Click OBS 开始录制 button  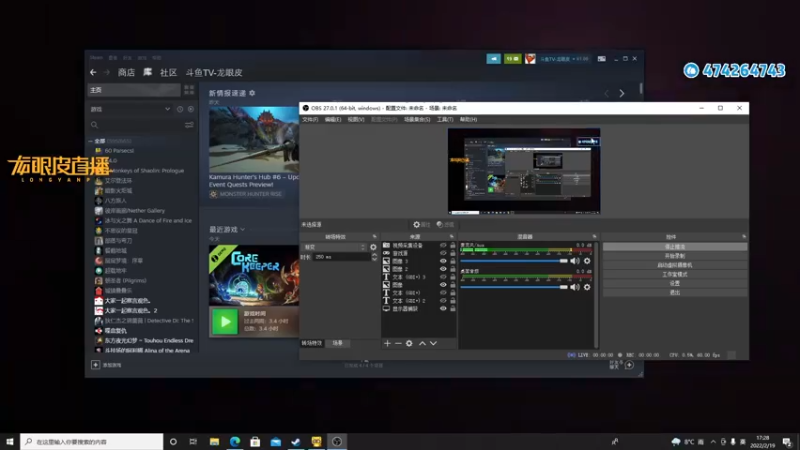click(x=675, y=256)
